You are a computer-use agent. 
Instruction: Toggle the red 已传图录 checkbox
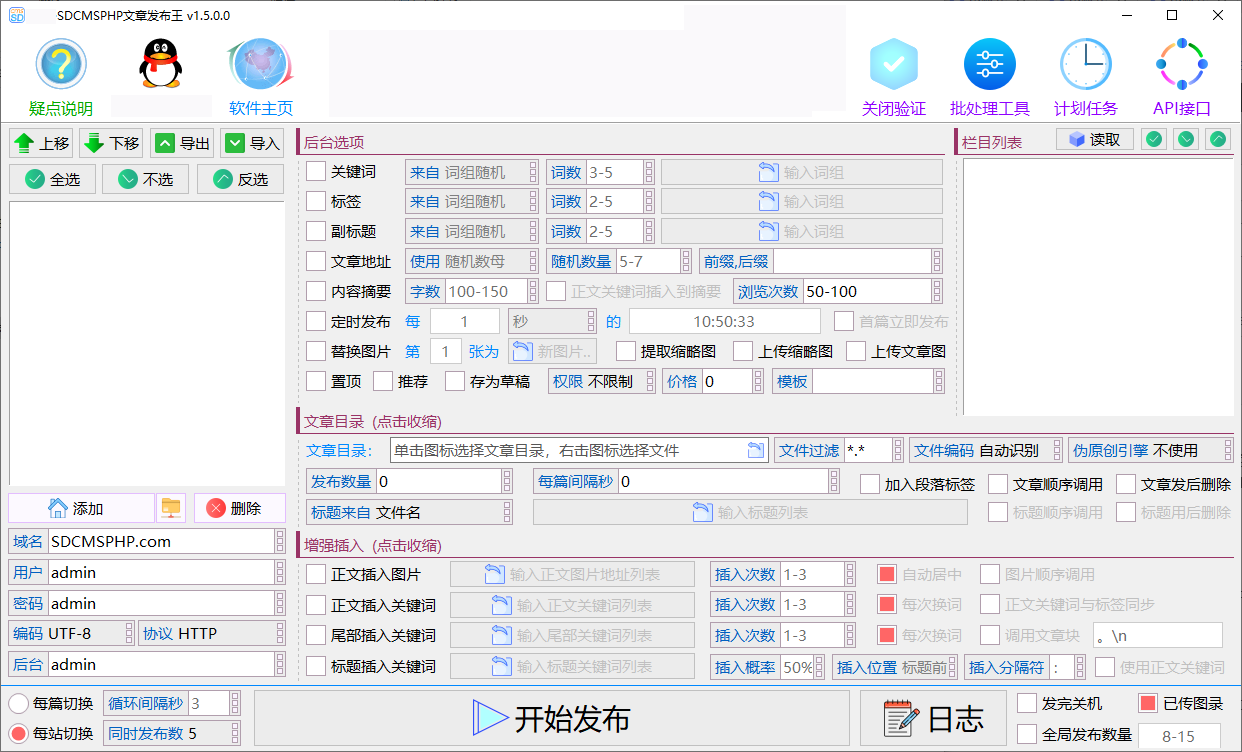[1147, 703]
